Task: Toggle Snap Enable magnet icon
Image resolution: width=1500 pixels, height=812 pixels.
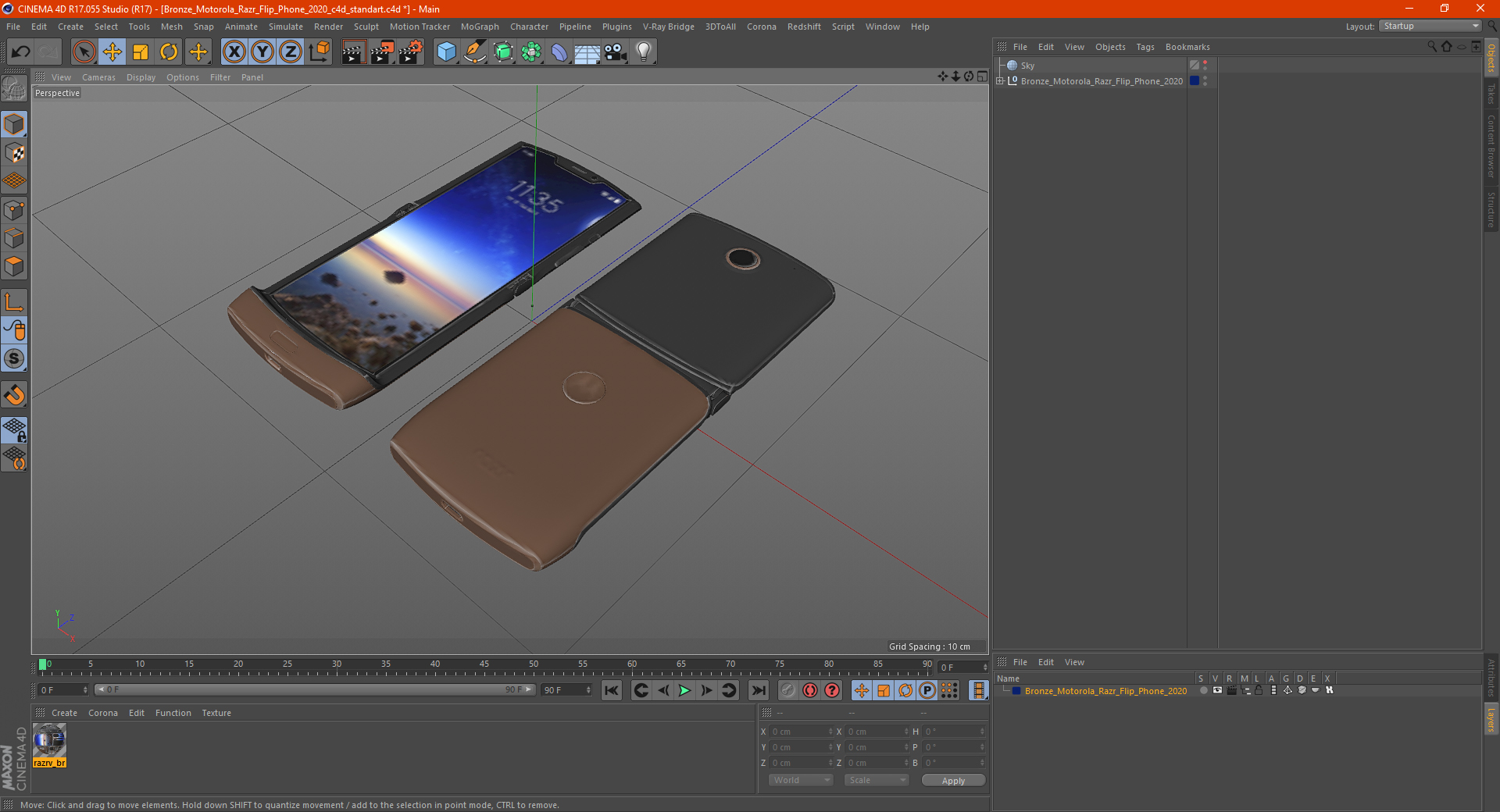Action: click(14, 394)
